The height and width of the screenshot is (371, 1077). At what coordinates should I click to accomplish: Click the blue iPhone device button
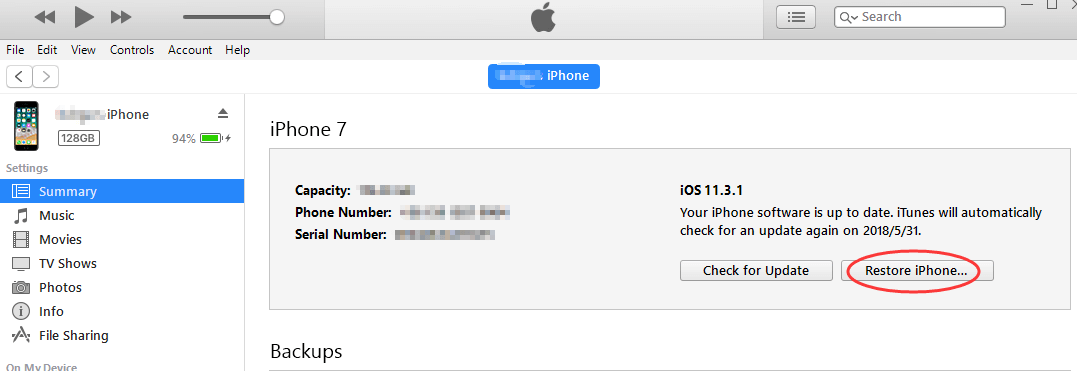[x=544, y=76]
